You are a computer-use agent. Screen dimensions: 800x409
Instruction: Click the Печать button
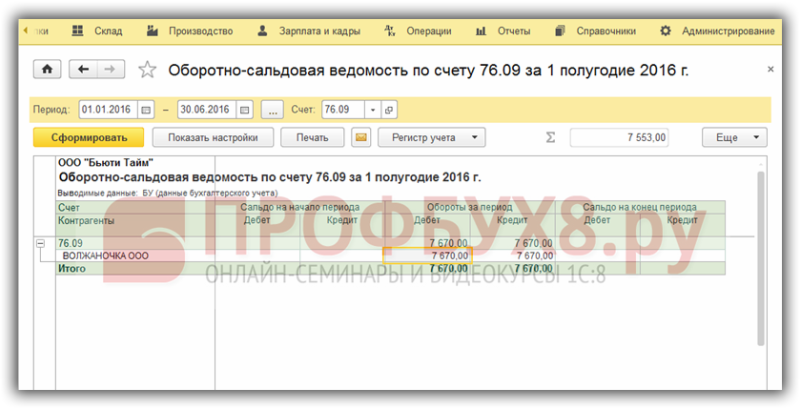(312, 137)
